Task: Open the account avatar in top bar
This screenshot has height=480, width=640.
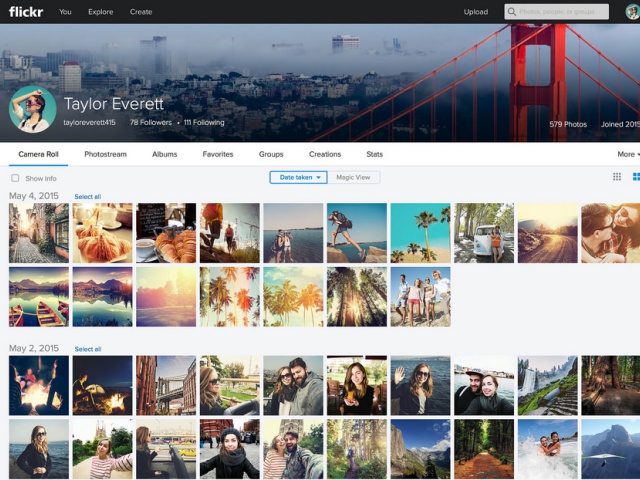Action: (x=632, y=12)
